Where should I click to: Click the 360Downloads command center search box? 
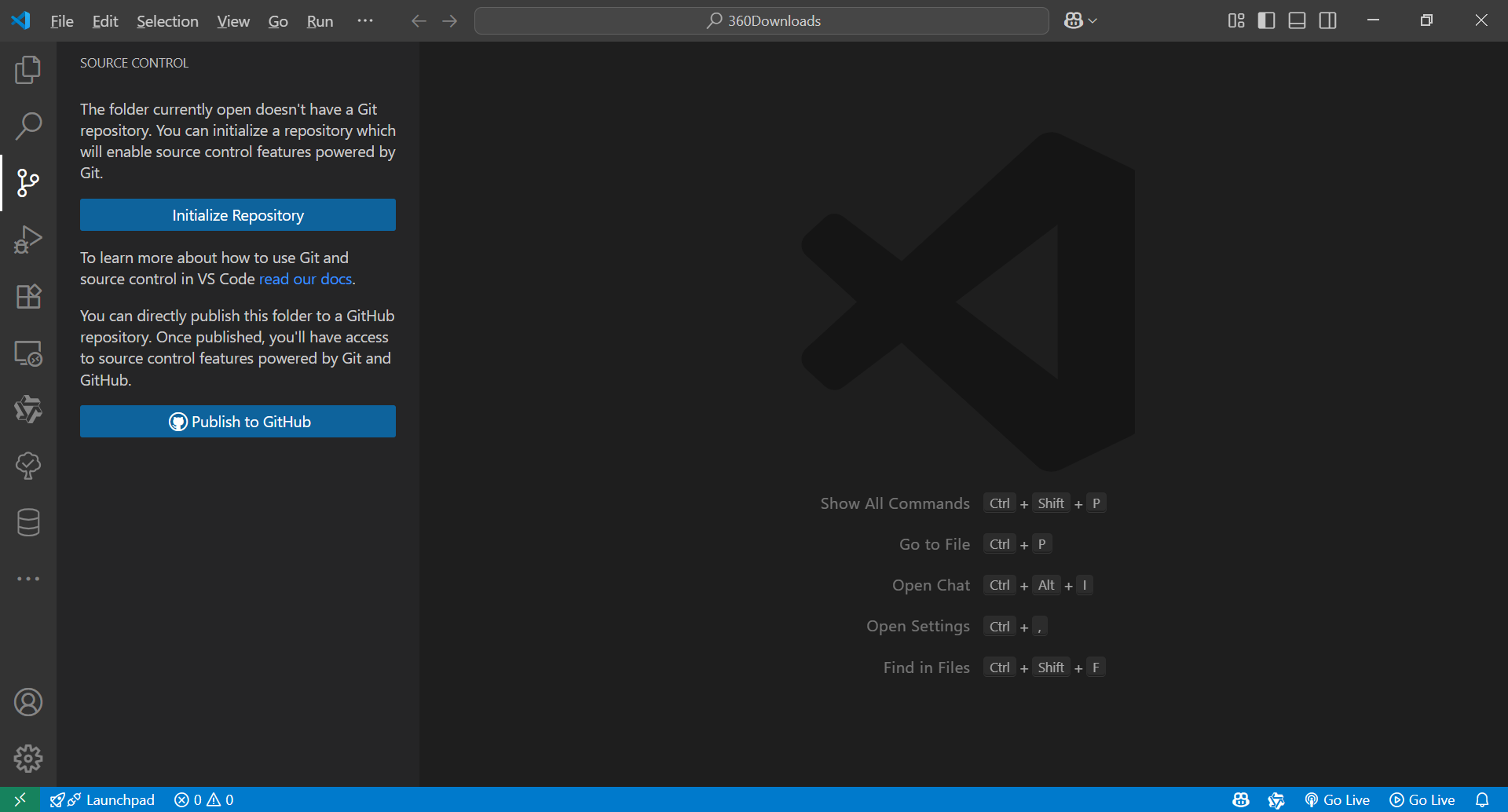tap(762, 21)
